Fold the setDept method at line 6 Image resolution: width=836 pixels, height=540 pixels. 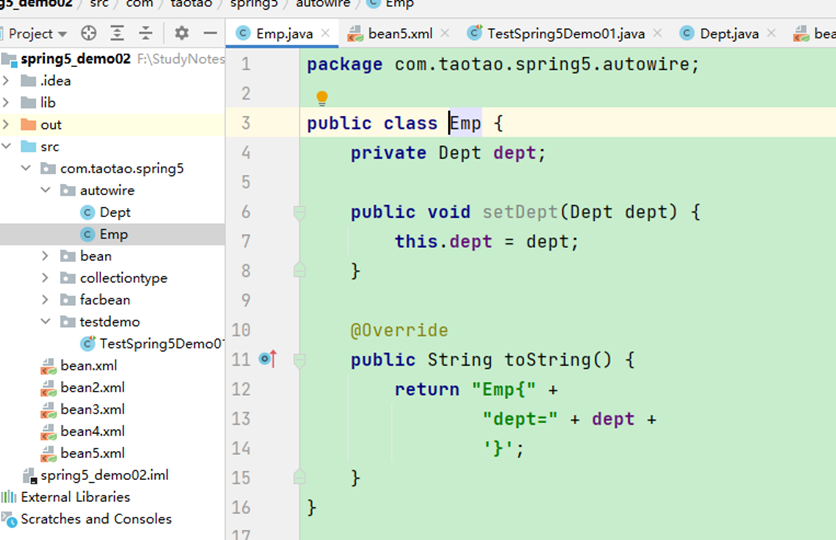click(300, 212)
